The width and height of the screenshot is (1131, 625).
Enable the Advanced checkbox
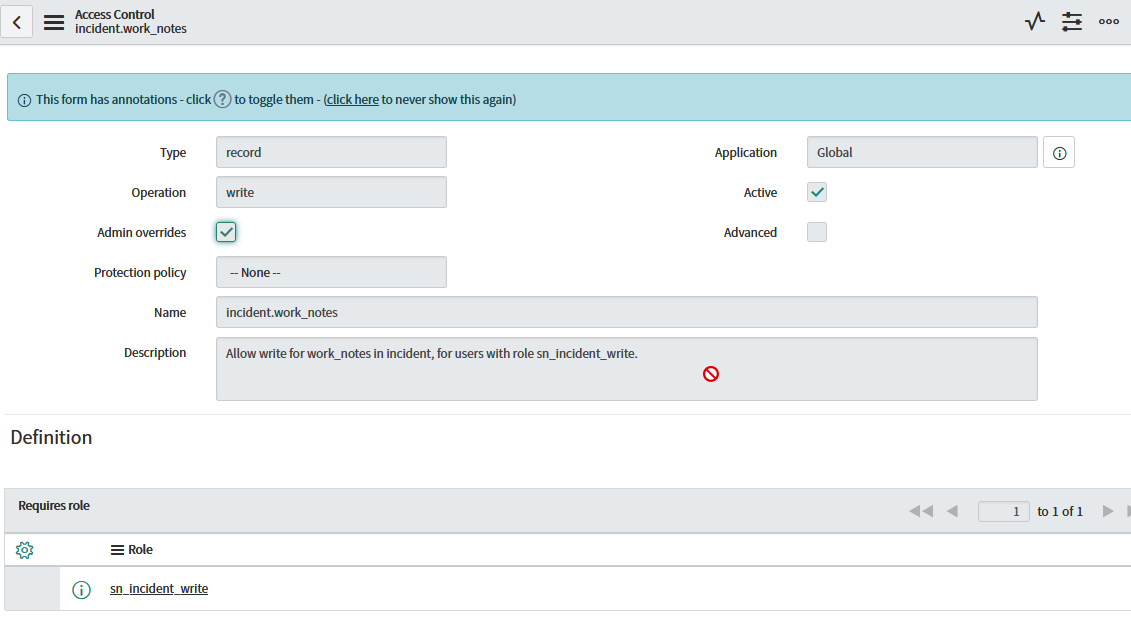tap(817, 232)
